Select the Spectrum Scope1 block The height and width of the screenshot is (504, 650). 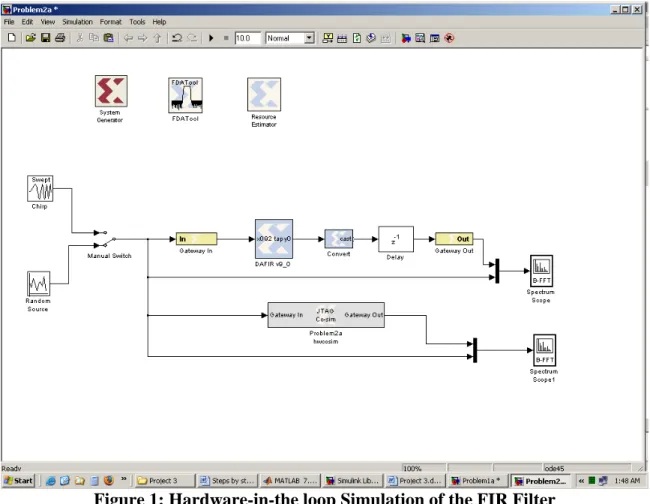pos(544,350)
